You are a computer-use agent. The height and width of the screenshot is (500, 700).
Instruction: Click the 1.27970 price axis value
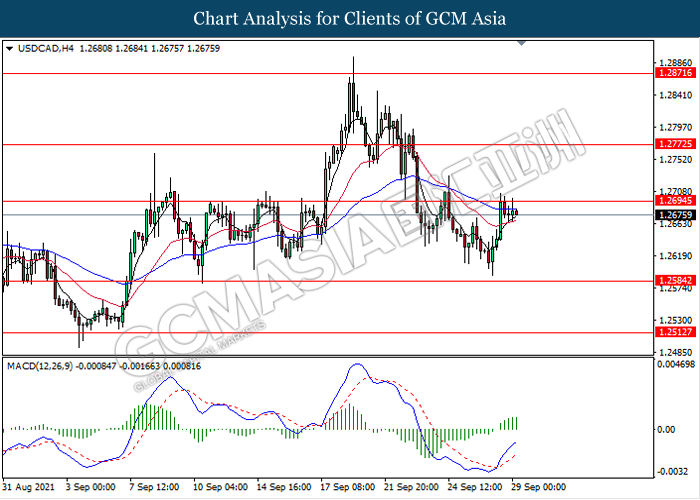pos(675,128)
